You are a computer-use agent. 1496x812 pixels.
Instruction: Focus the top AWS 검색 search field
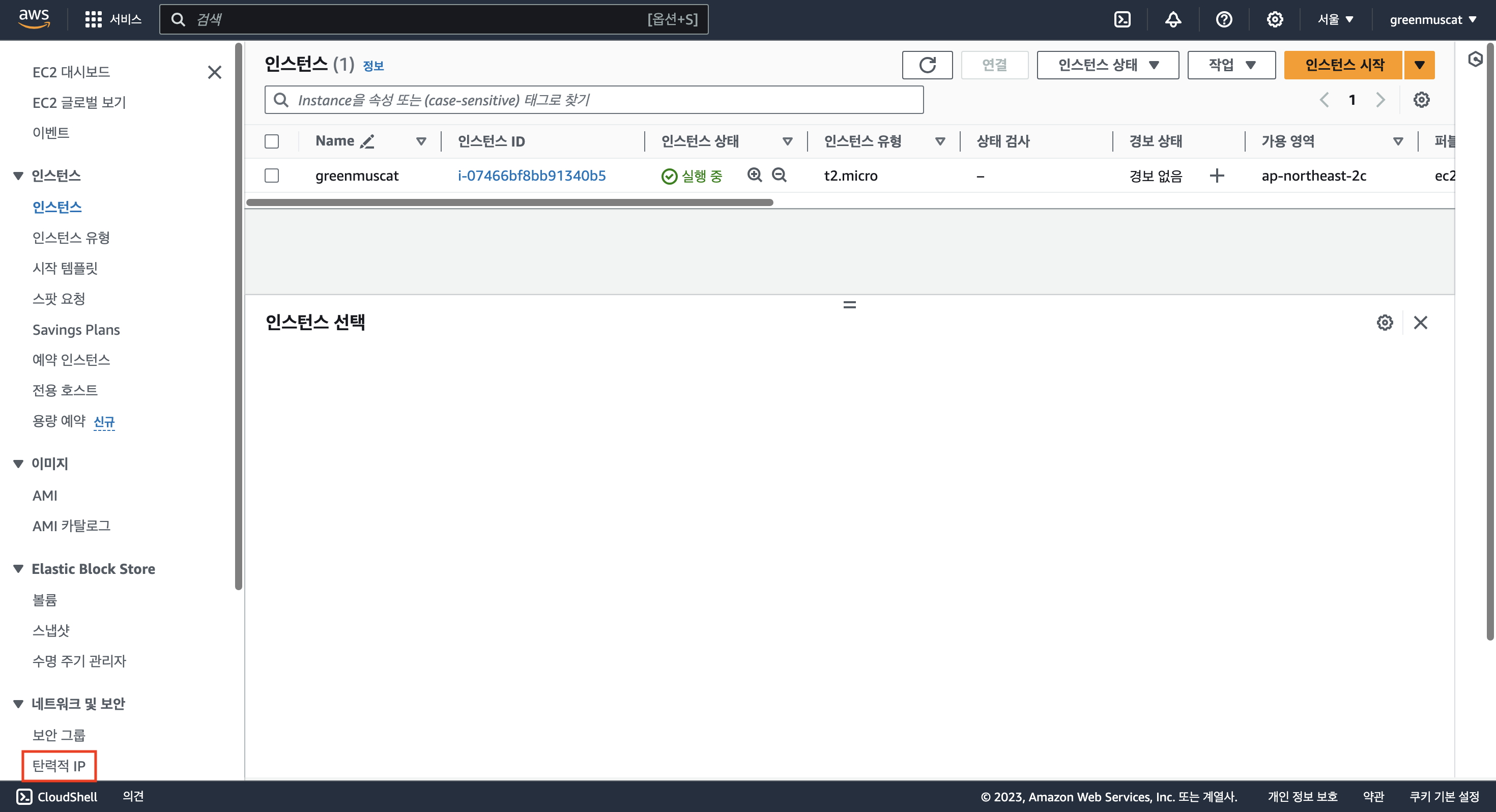(x=433, y=19)
